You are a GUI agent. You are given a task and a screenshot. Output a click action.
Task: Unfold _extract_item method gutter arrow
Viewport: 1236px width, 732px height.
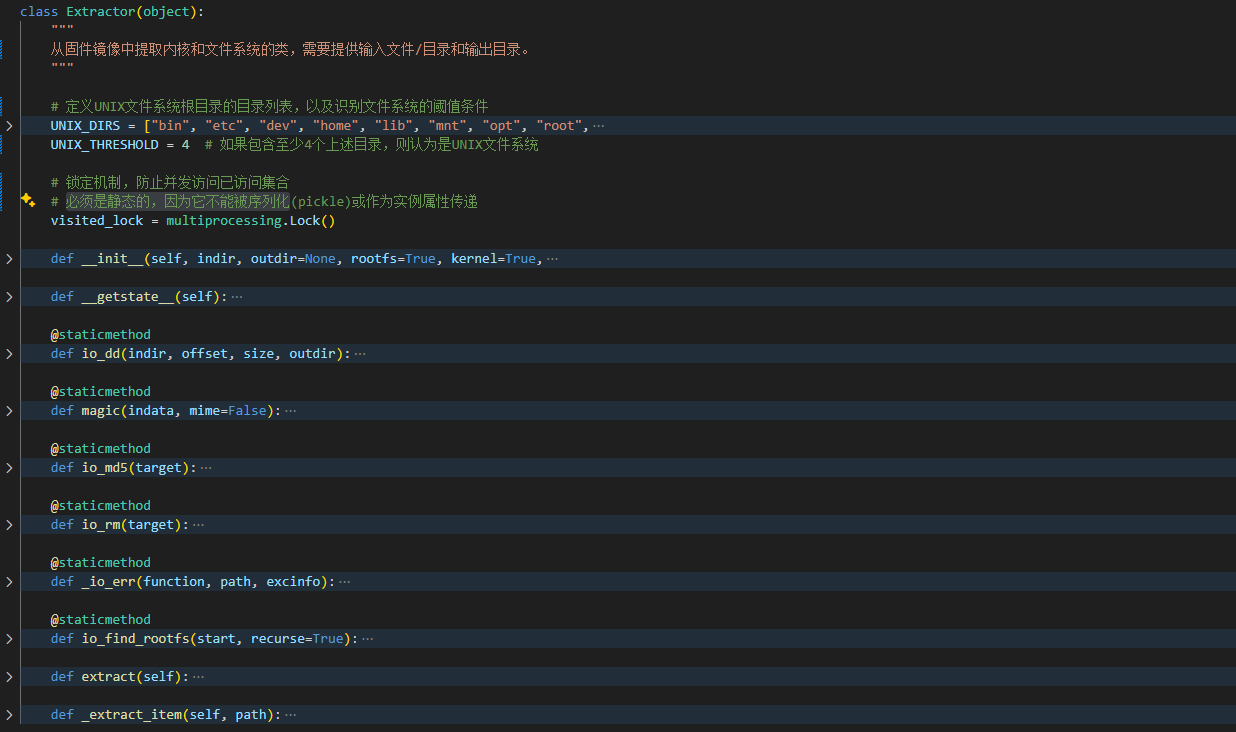pos(9,715)
